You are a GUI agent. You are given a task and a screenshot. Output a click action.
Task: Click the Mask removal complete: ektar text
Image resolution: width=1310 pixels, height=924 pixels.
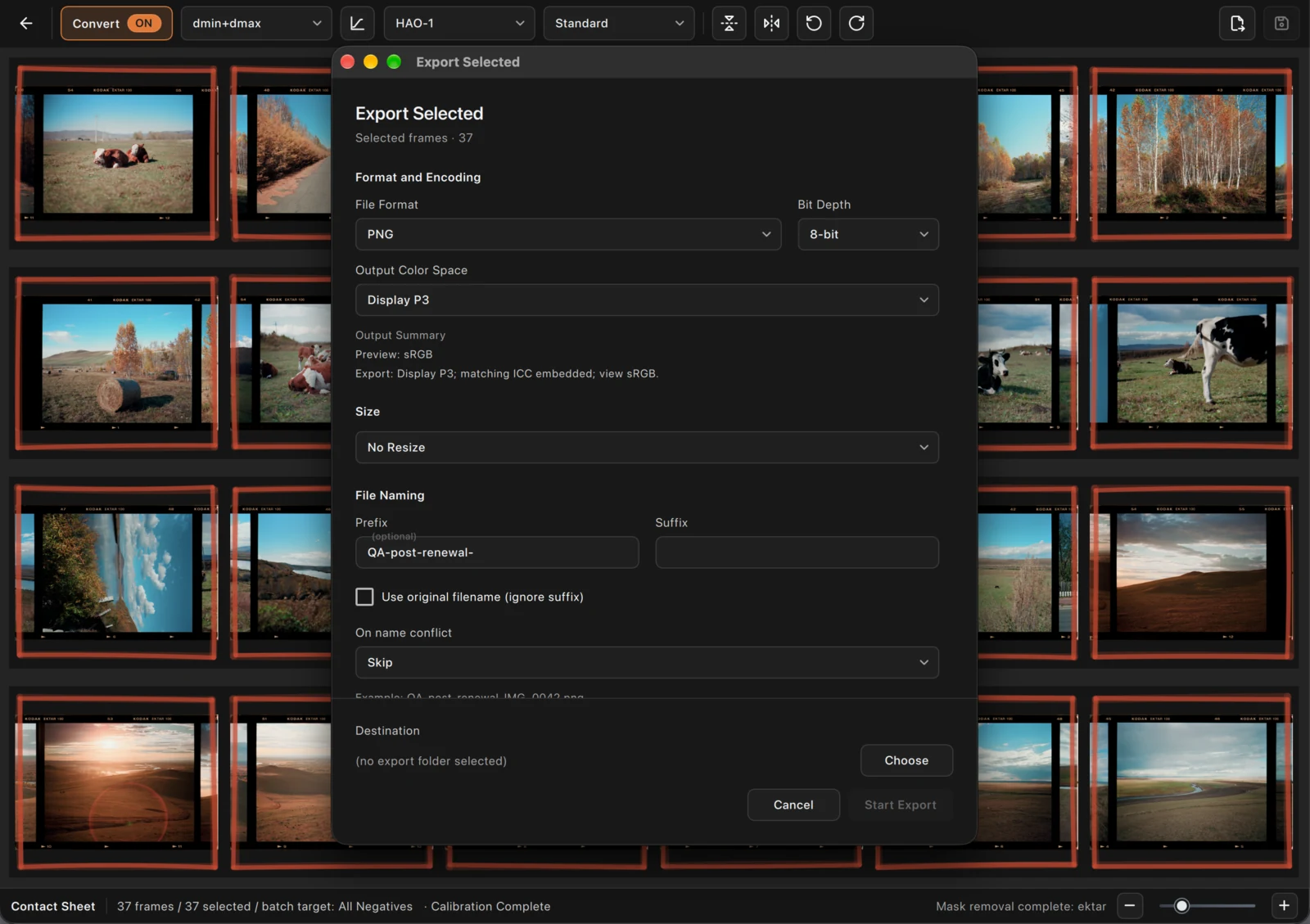click(x=1021, y=906)
